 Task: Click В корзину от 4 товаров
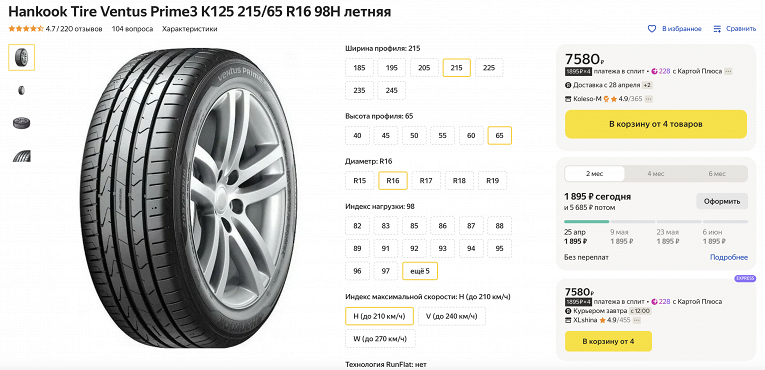[x=656, y=124]
